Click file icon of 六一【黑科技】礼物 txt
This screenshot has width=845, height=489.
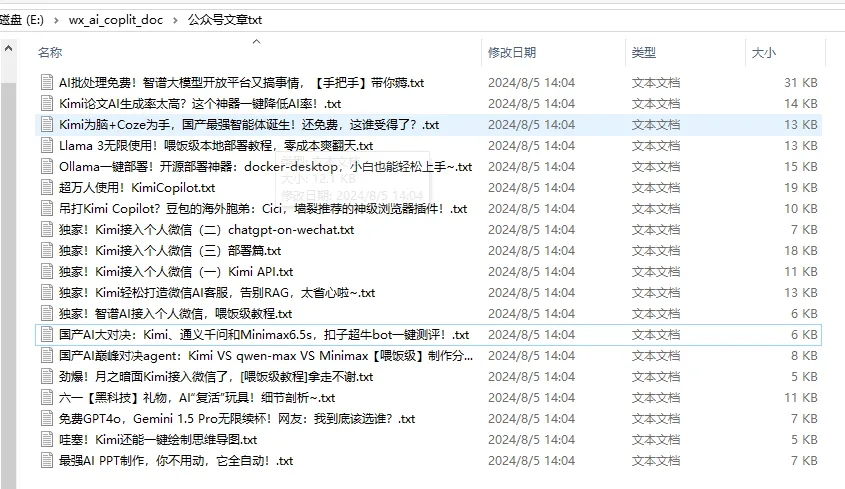point(47,398)
